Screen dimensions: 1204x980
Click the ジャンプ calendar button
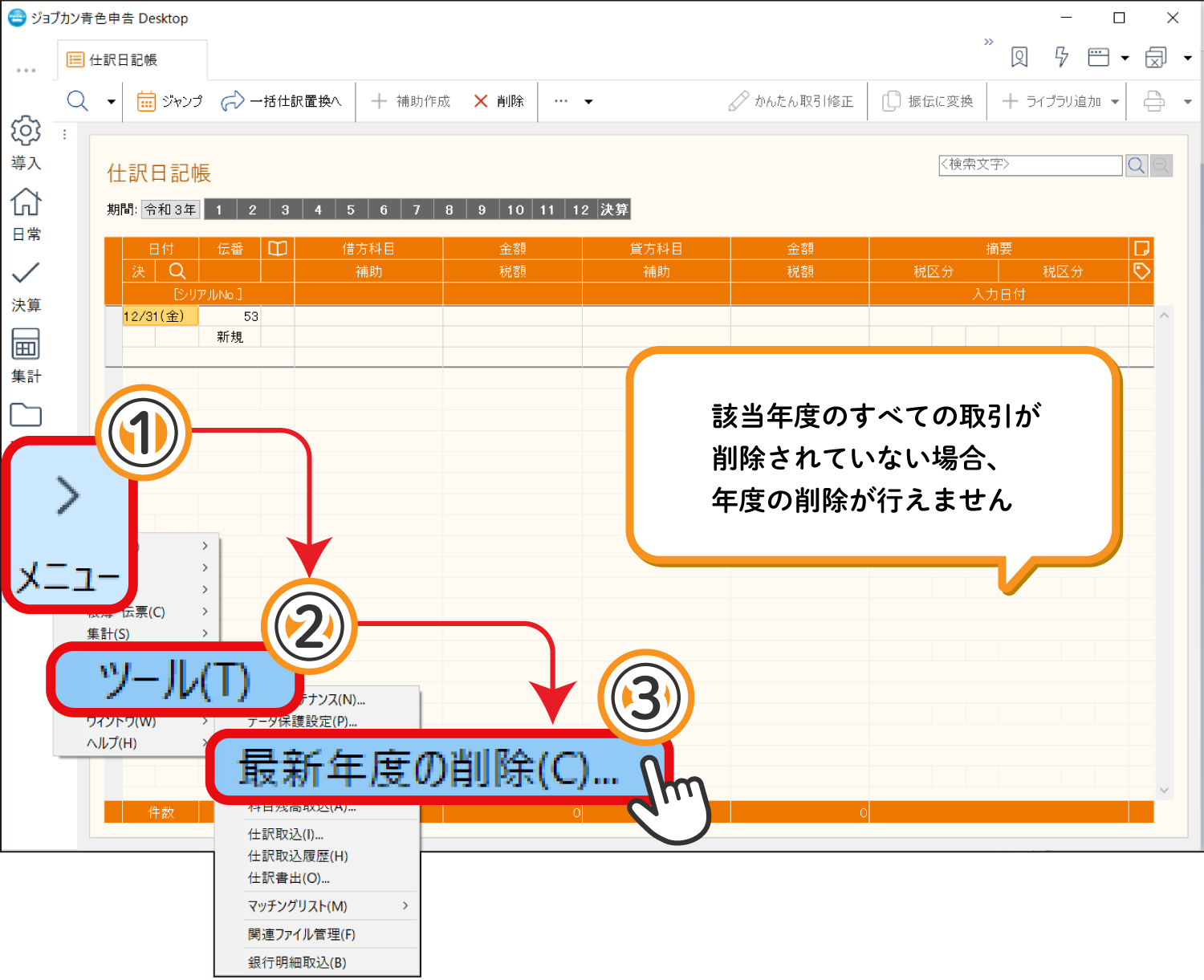pos(169,101)
